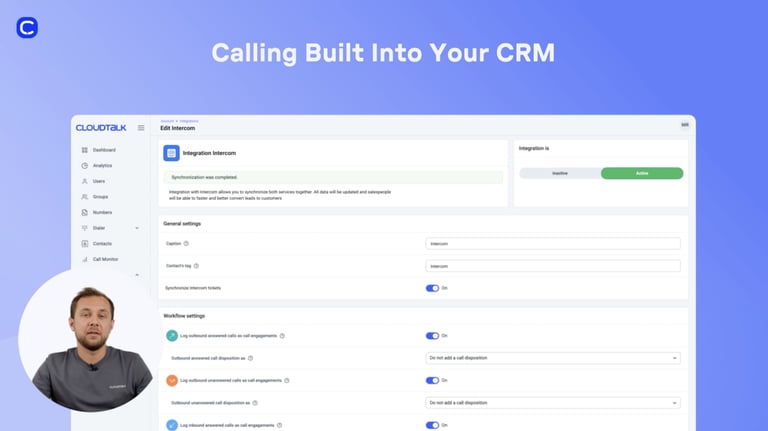
Task: Open Call Monitor in the sidebar
Action: [105, 259]
